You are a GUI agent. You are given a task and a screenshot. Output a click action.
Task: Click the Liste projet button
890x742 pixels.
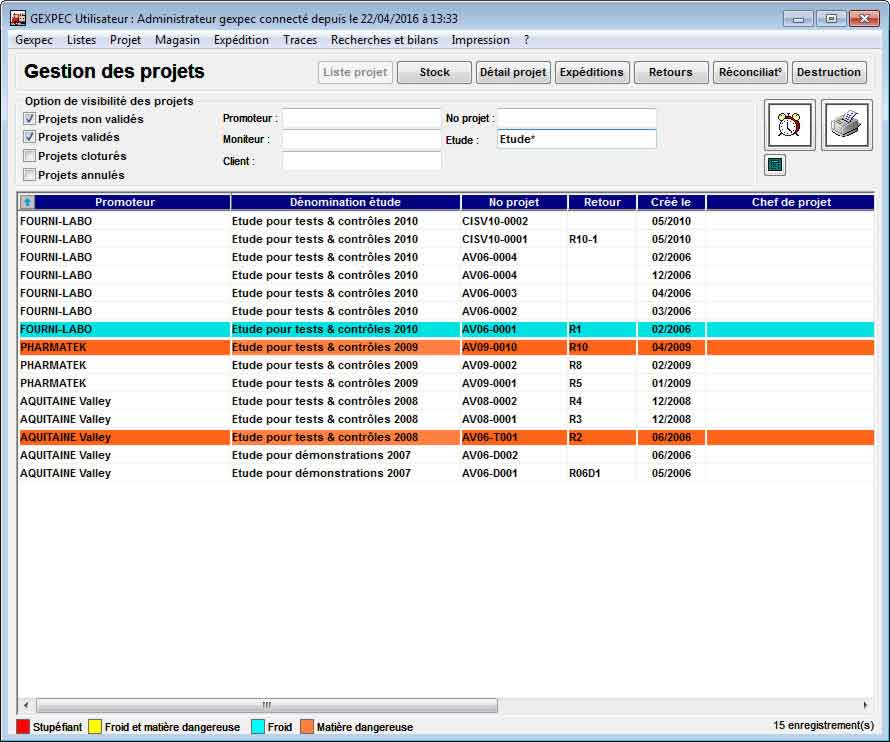[355, 72]
